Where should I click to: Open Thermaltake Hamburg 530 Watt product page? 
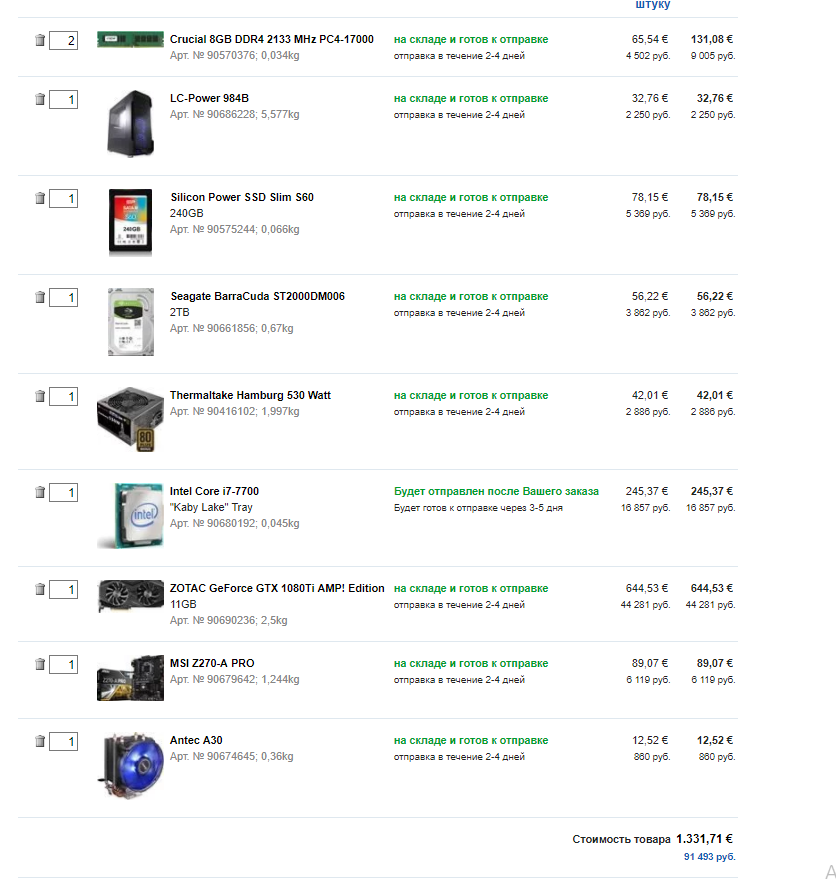pos(250,395)
